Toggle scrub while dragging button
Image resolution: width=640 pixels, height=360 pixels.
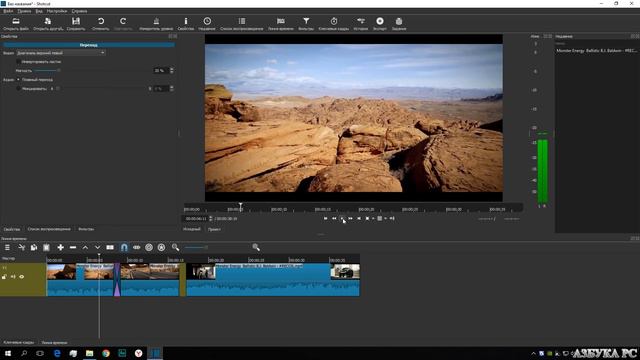136,247
